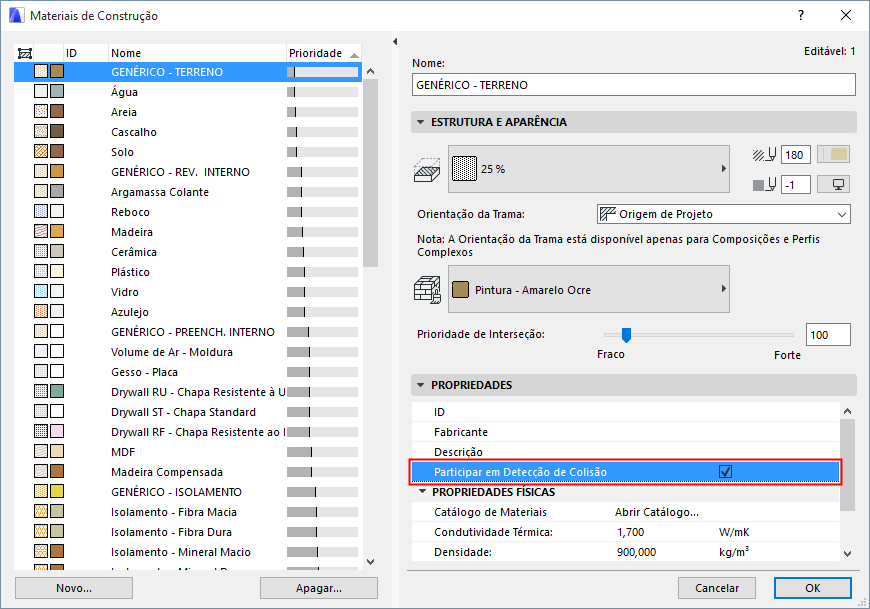This screenshot has height=609, width=870.
Task: Click the Cancelar button
Action: click(x=717, y=588)
